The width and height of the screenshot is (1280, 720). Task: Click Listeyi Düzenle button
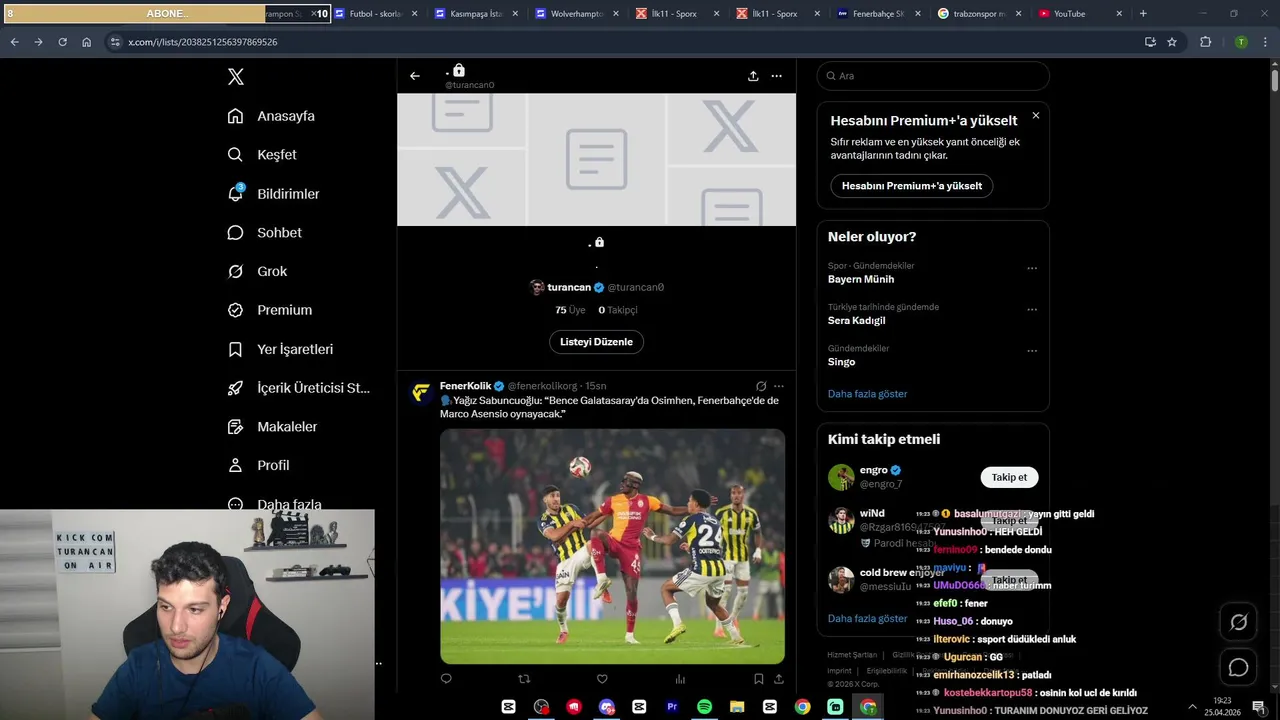tap(596, 342)
